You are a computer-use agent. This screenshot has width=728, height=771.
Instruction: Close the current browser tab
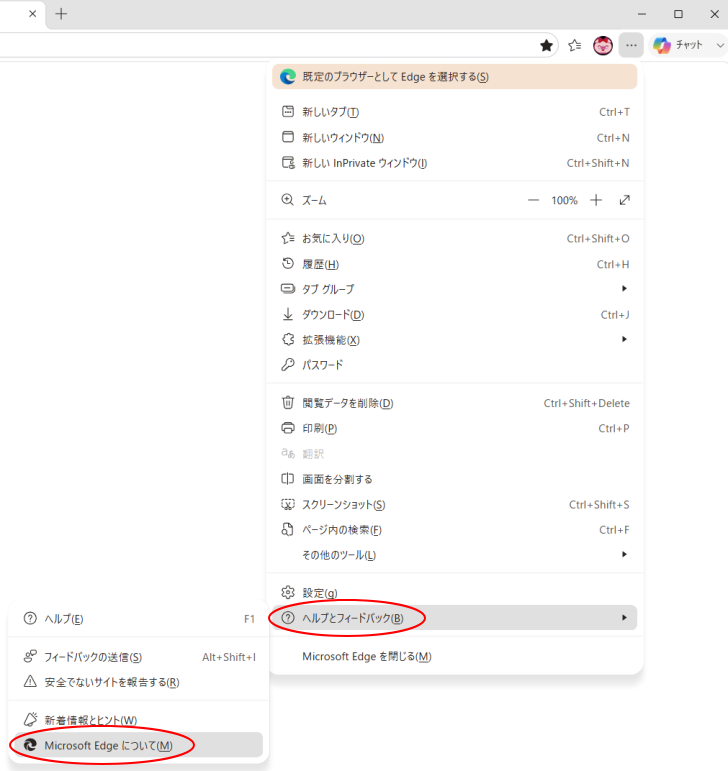32,14
